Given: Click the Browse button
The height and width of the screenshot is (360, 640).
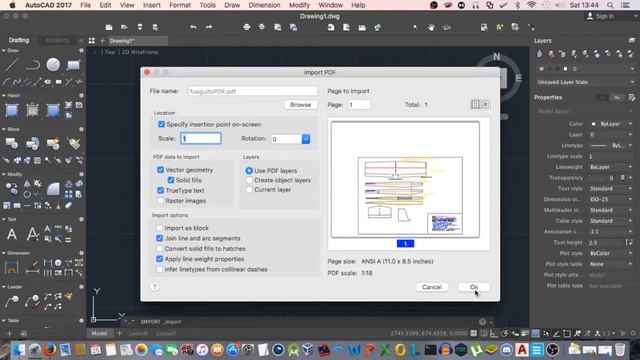Looking at the screenshot, I should [300, 104].
